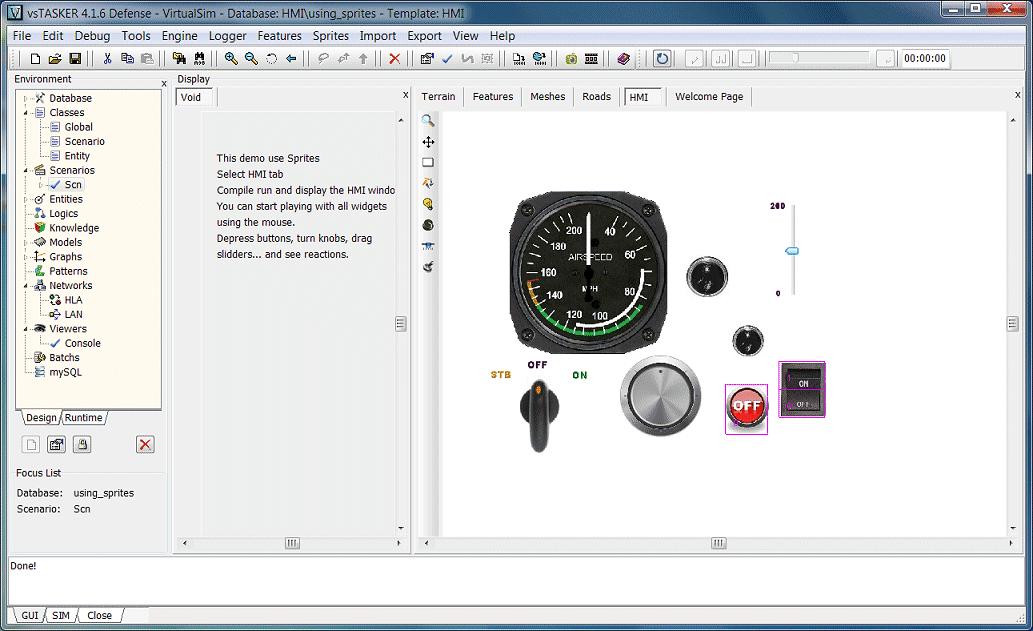Switch to the Runtime tab
1033x631 pixels.
pyautogui.click(x=84, y=418)
